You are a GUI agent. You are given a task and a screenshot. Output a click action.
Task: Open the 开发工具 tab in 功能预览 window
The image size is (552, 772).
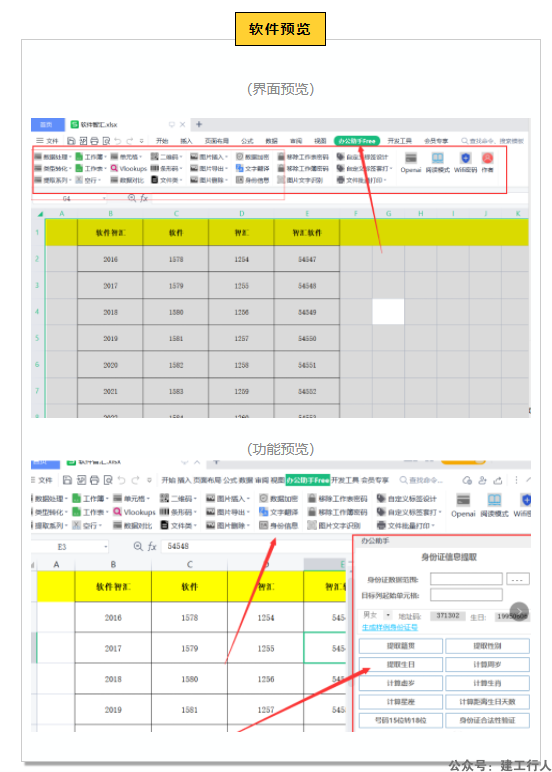[345, 480]
